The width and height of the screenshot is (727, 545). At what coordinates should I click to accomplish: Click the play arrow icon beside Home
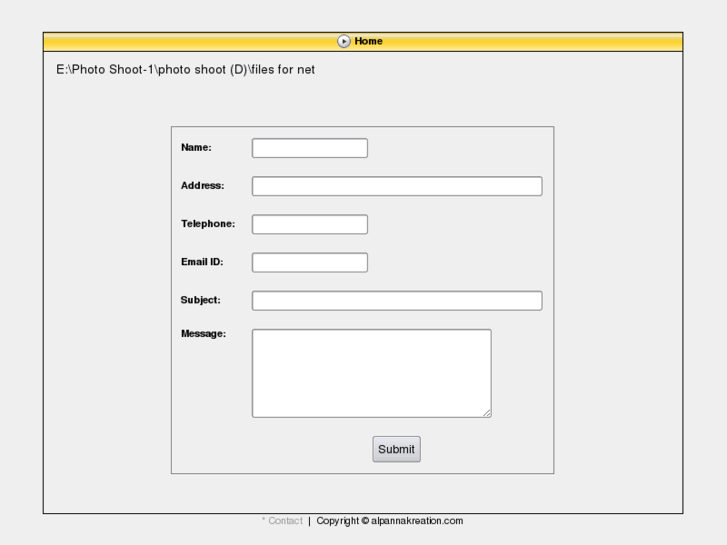pos(344,41)
